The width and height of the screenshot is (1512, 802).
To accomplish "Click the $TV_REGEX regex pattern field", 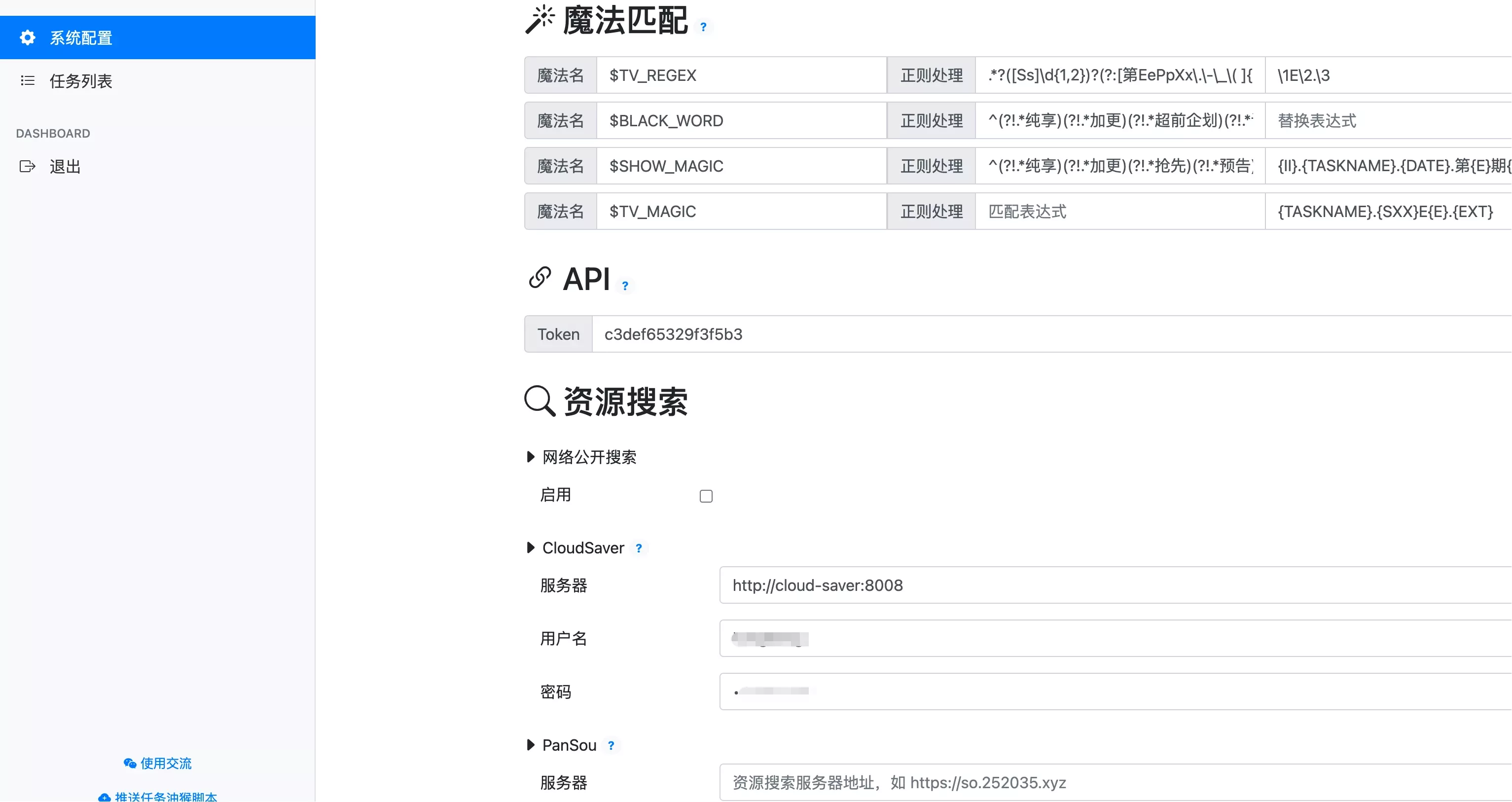I will point(1120,75).
